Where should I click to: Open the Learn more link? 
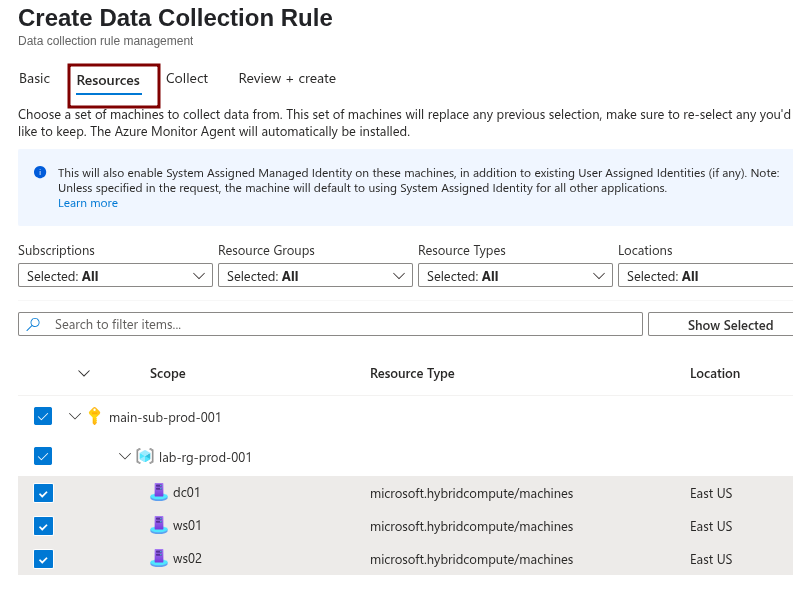[x=88, y=203]
